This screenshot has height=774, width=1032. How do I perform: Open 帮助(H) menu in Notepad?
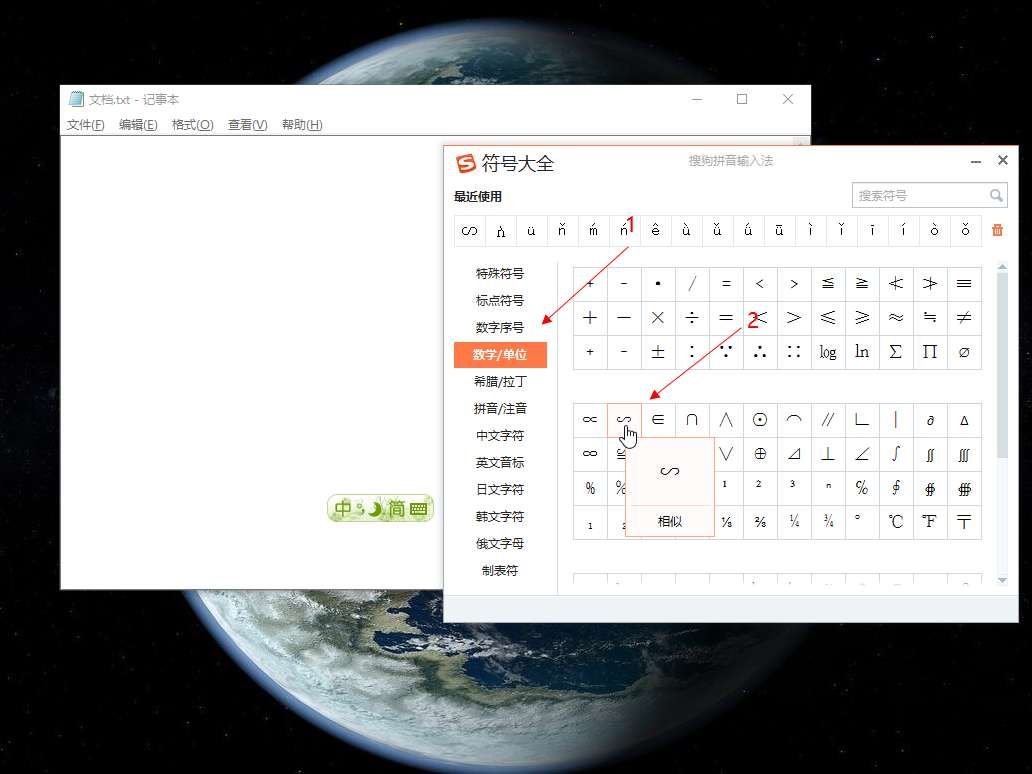[302, 124]
